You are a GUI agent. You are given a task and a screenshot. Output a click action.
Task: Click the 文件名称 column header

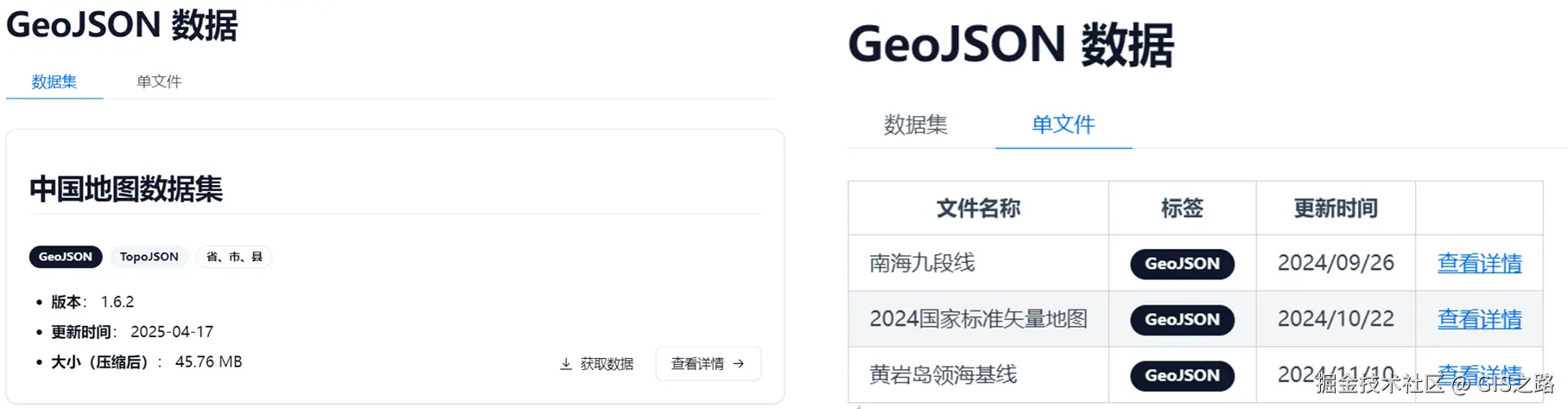pos(978,208)
